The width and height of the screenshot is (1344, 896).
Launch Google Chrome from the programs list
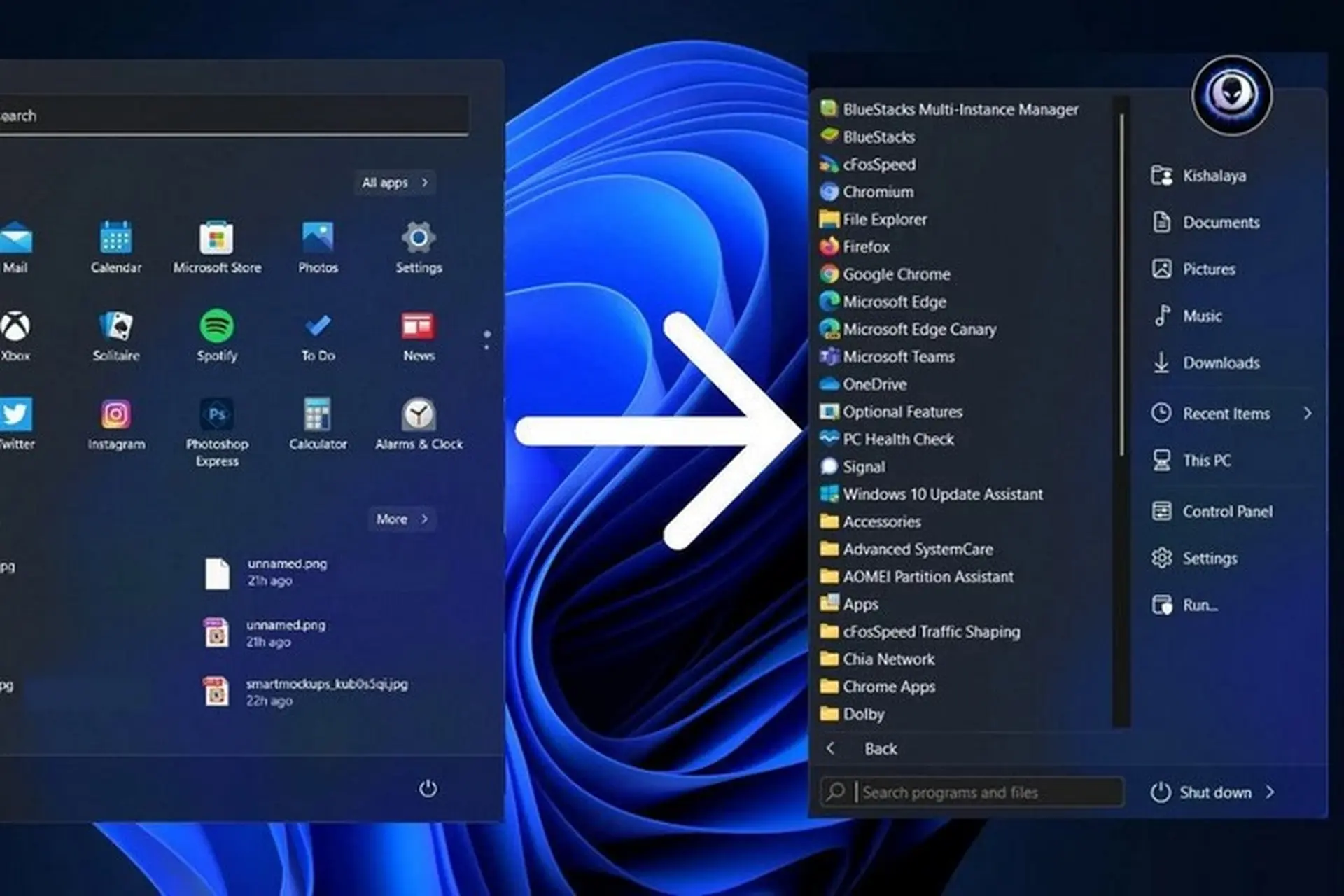point(897,274)
